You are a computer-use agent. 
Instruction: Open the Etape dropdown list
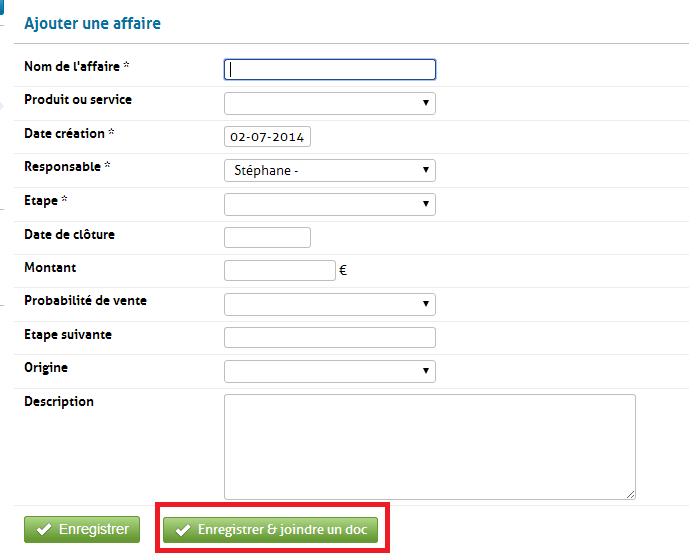pyautogui.click(x=329, y=204)
